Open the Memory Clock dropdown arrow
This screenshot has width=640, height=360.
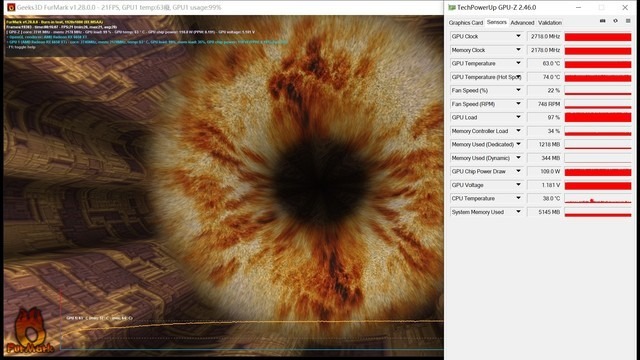pyautogui.click(x=518, y=50)
